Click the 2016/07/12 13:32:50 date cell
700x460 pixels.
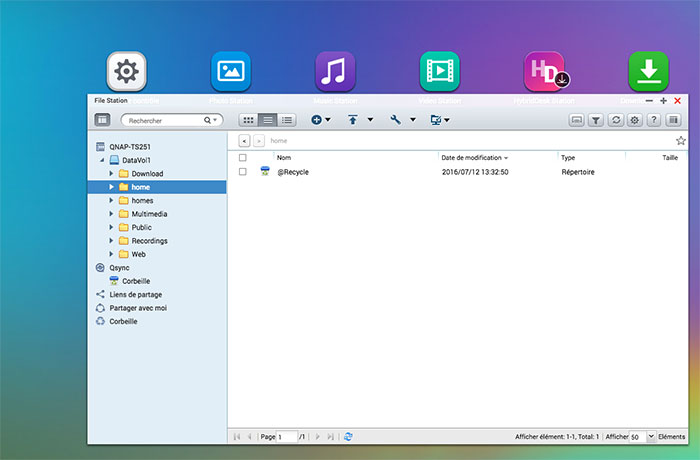[x=475, y=172]
